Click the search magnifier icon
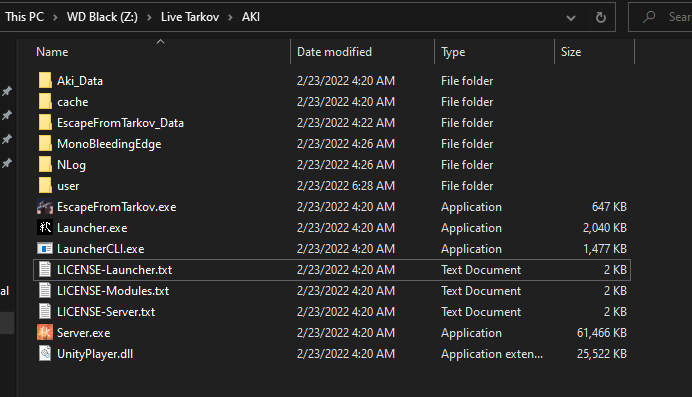This screenshot has width=692, height=397. [649, 17]
